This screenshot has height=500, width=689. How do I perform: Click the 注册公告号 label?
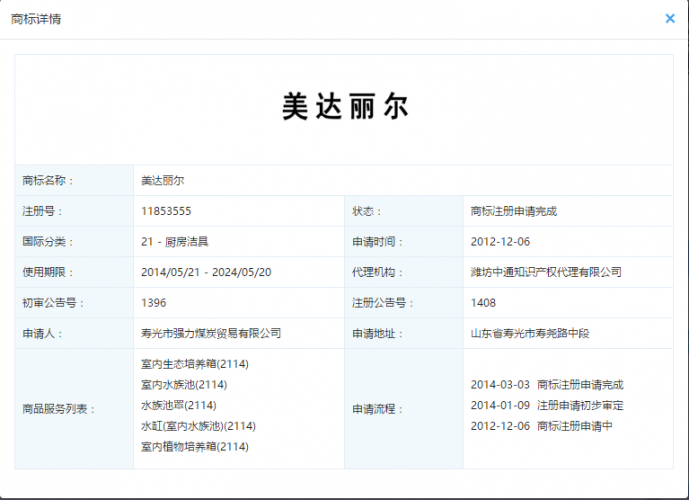382,303
